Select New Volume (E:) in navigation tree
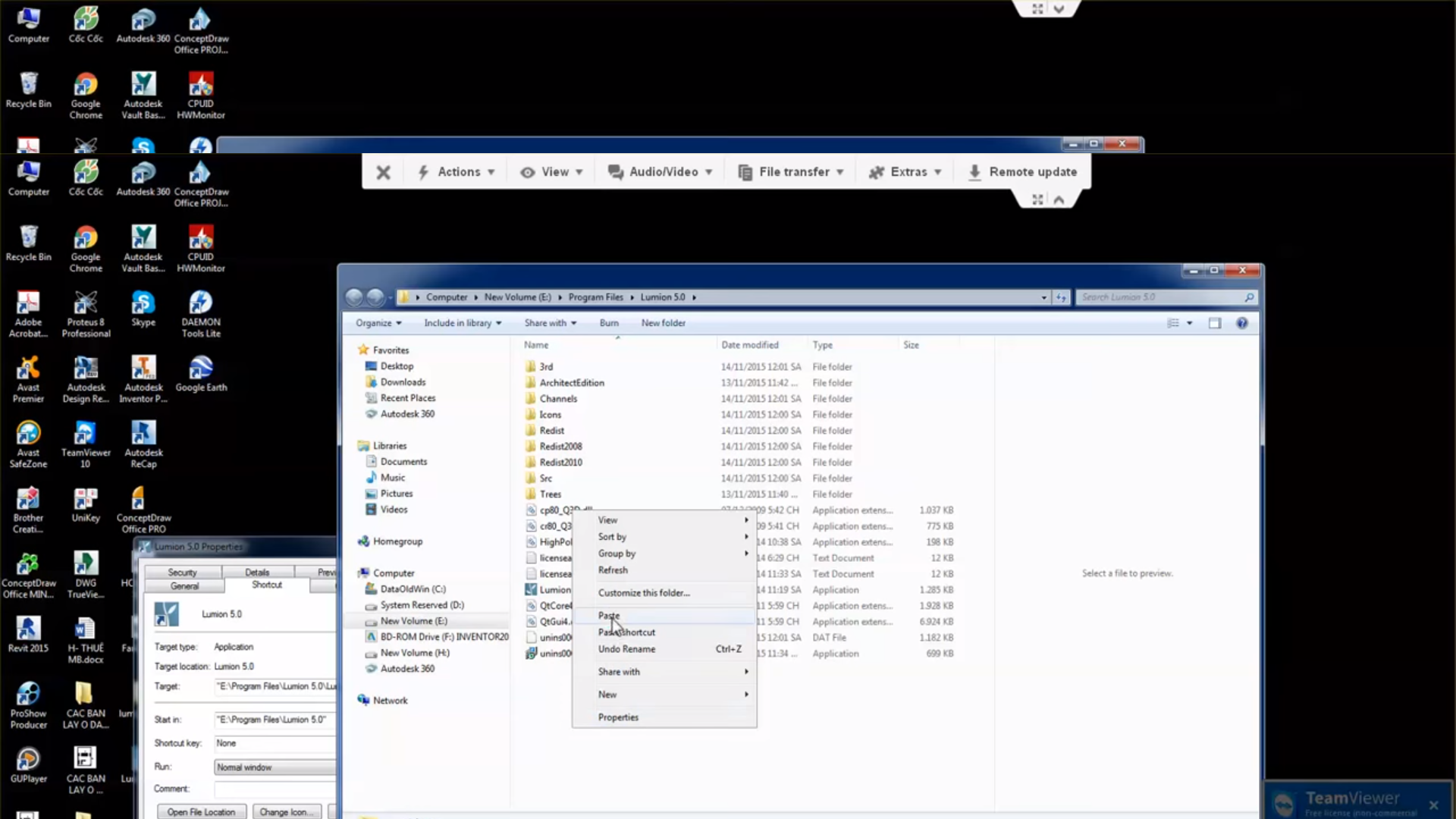 [413, 621]
